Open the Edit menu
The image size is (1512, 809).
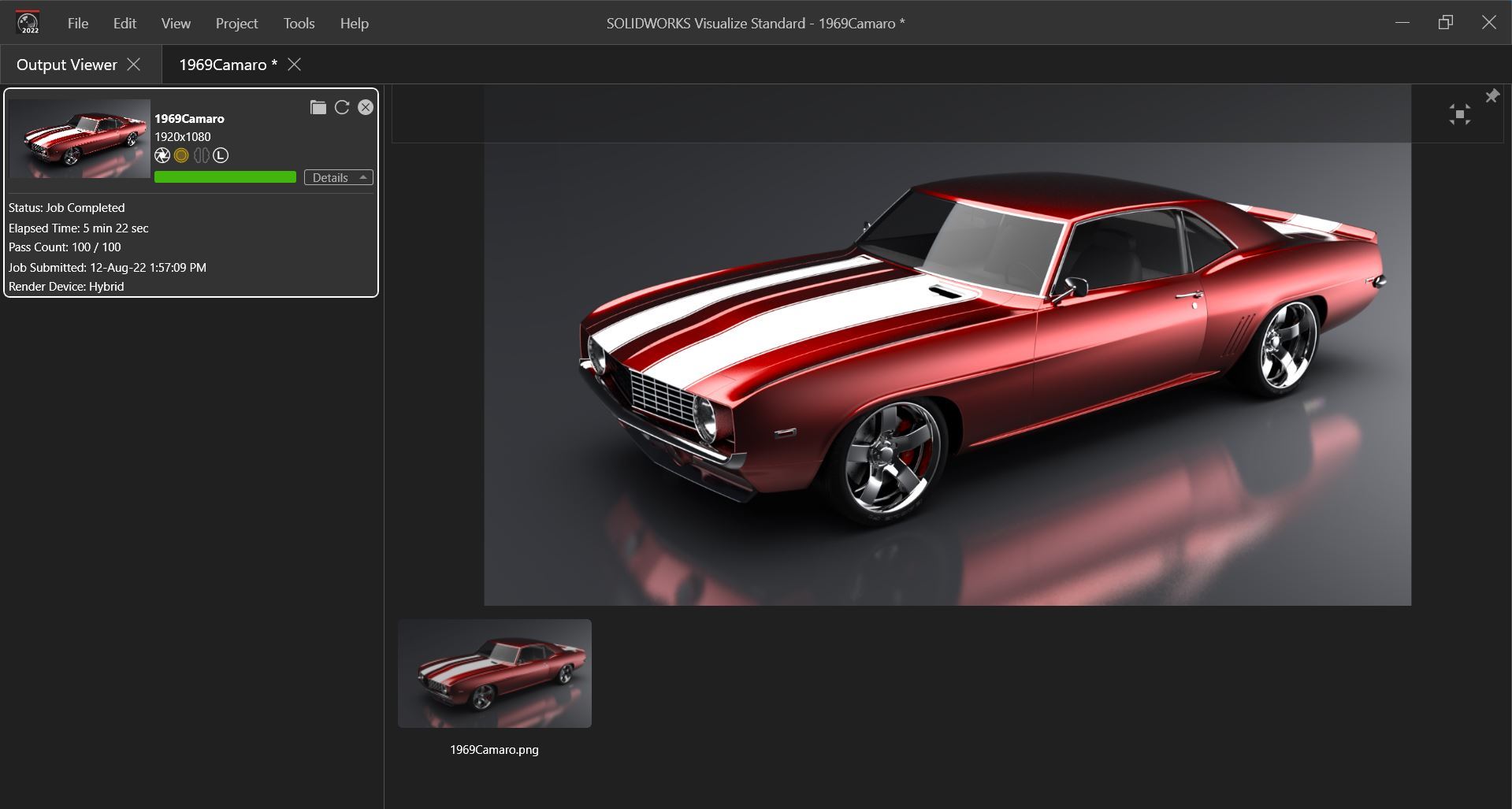coord(124,24)
